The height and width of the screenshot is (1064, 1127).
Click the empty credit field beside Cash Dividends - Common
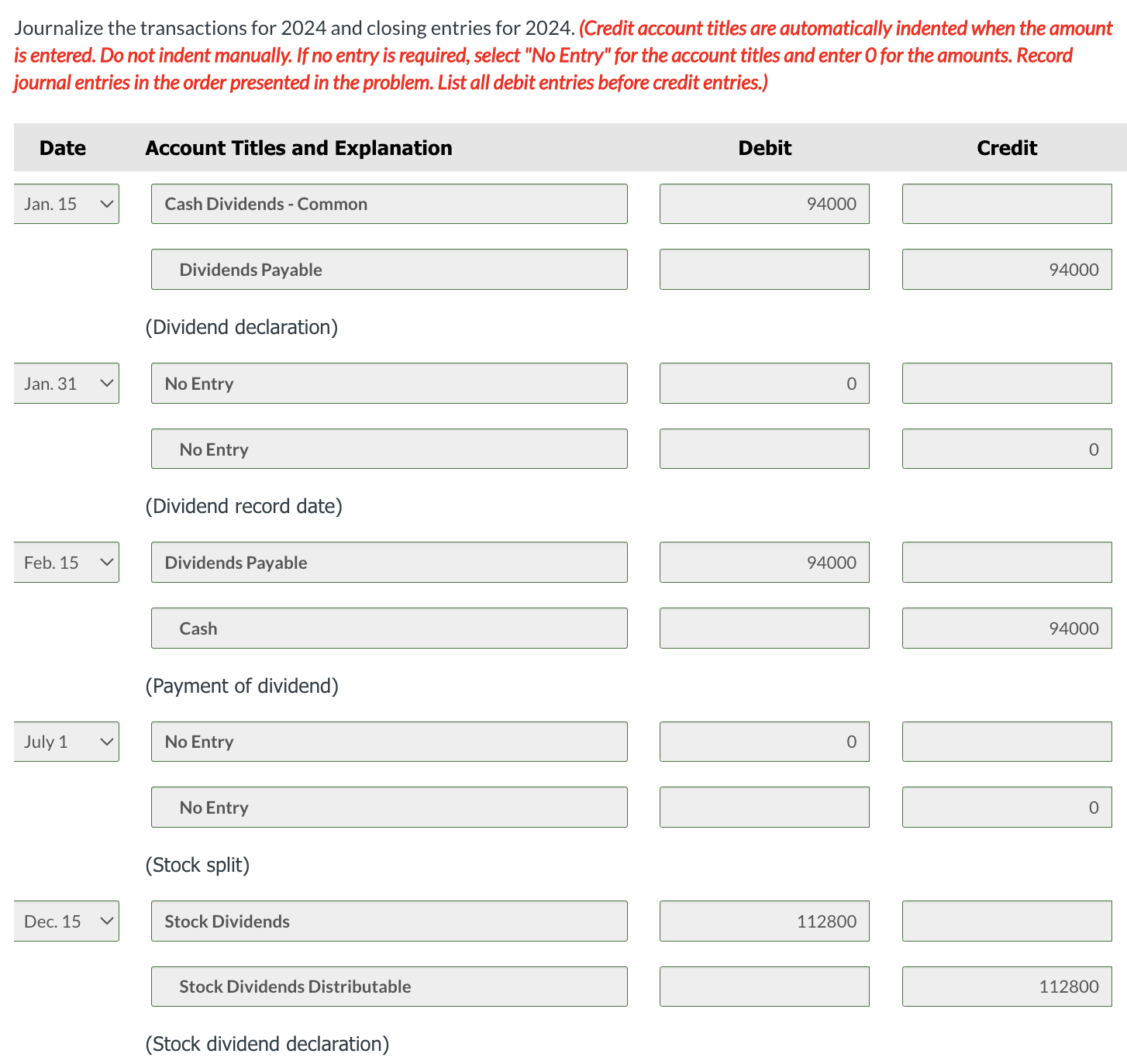pos(1006,204)
